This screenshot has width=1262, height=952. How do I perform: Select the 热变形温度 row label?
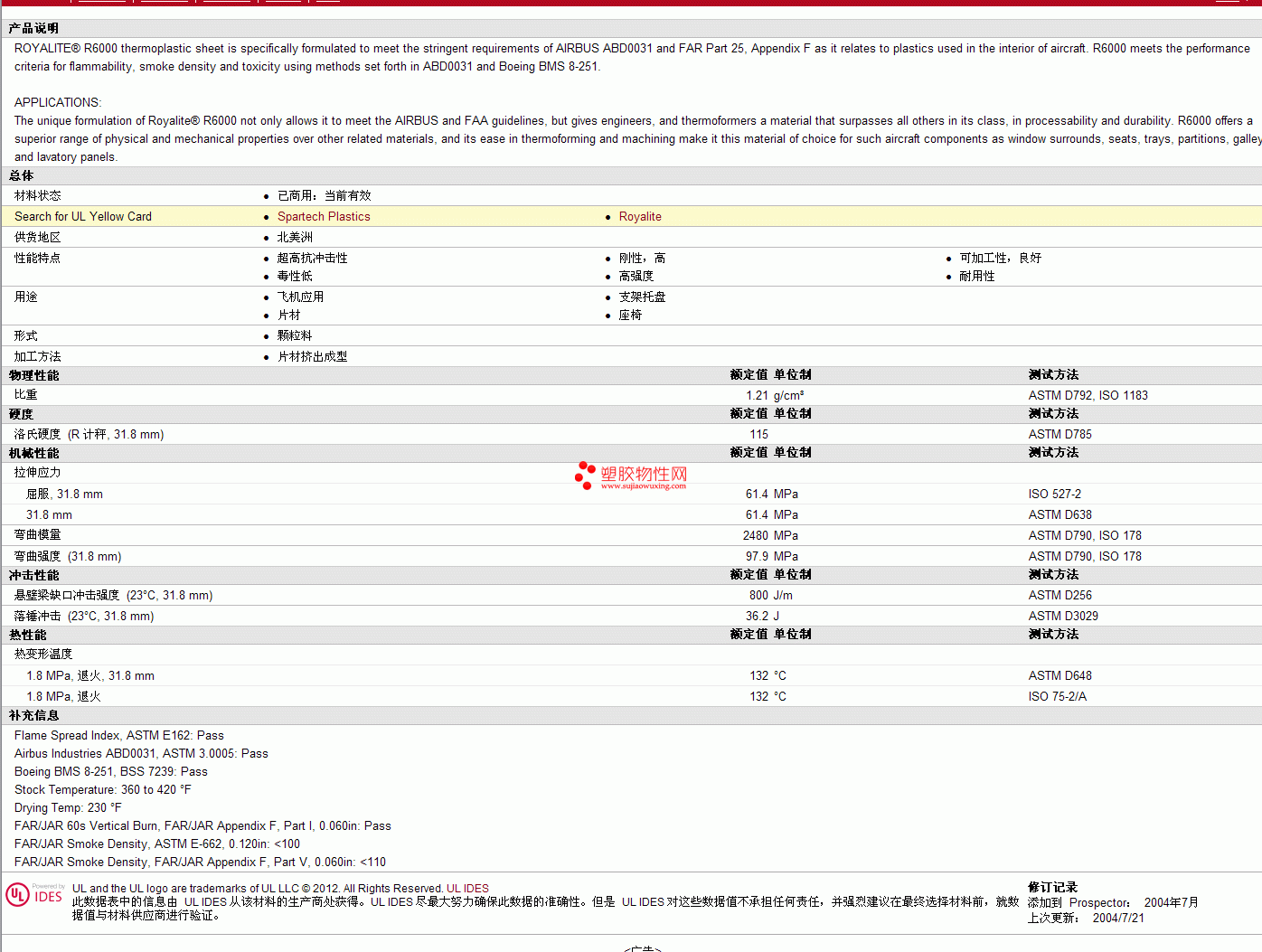tap(43, 655)
